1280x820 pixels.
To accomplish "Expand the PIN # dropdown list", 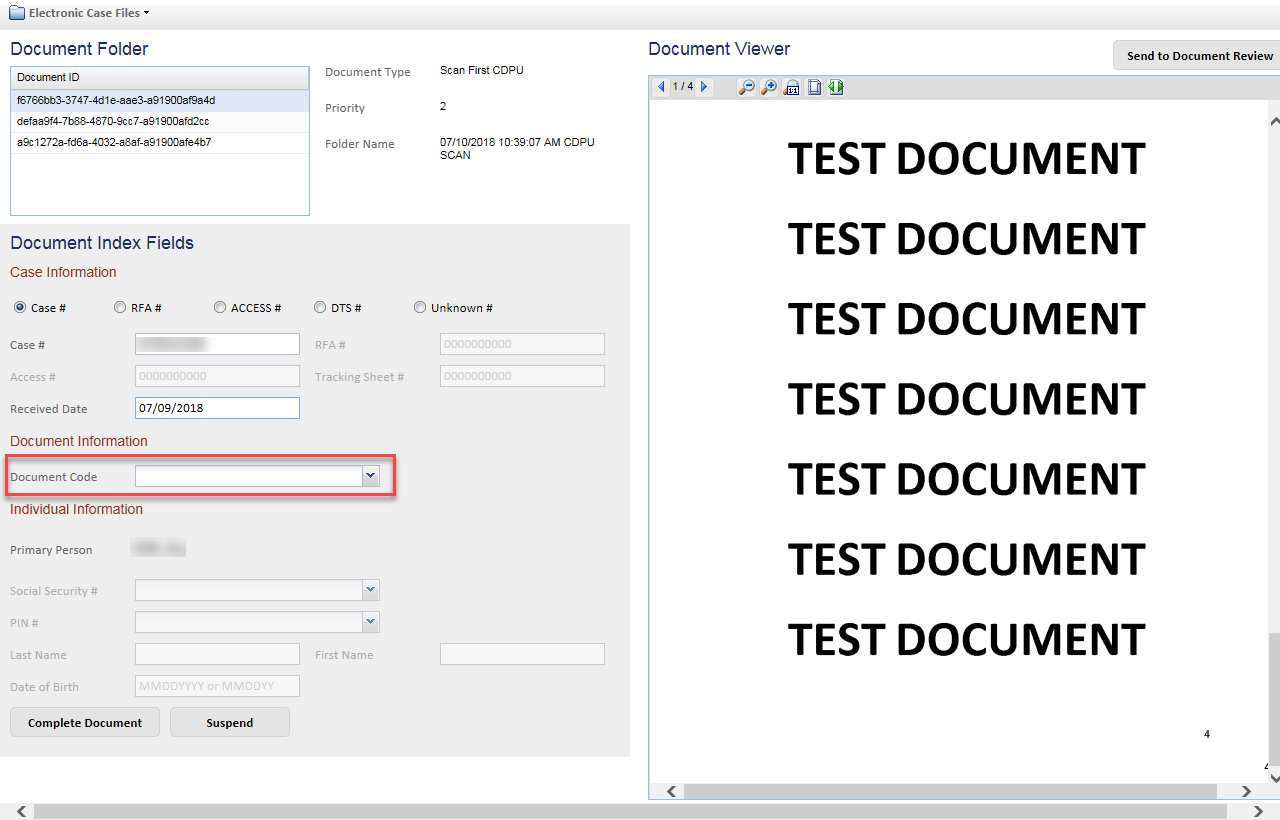I will click(371, 622).
